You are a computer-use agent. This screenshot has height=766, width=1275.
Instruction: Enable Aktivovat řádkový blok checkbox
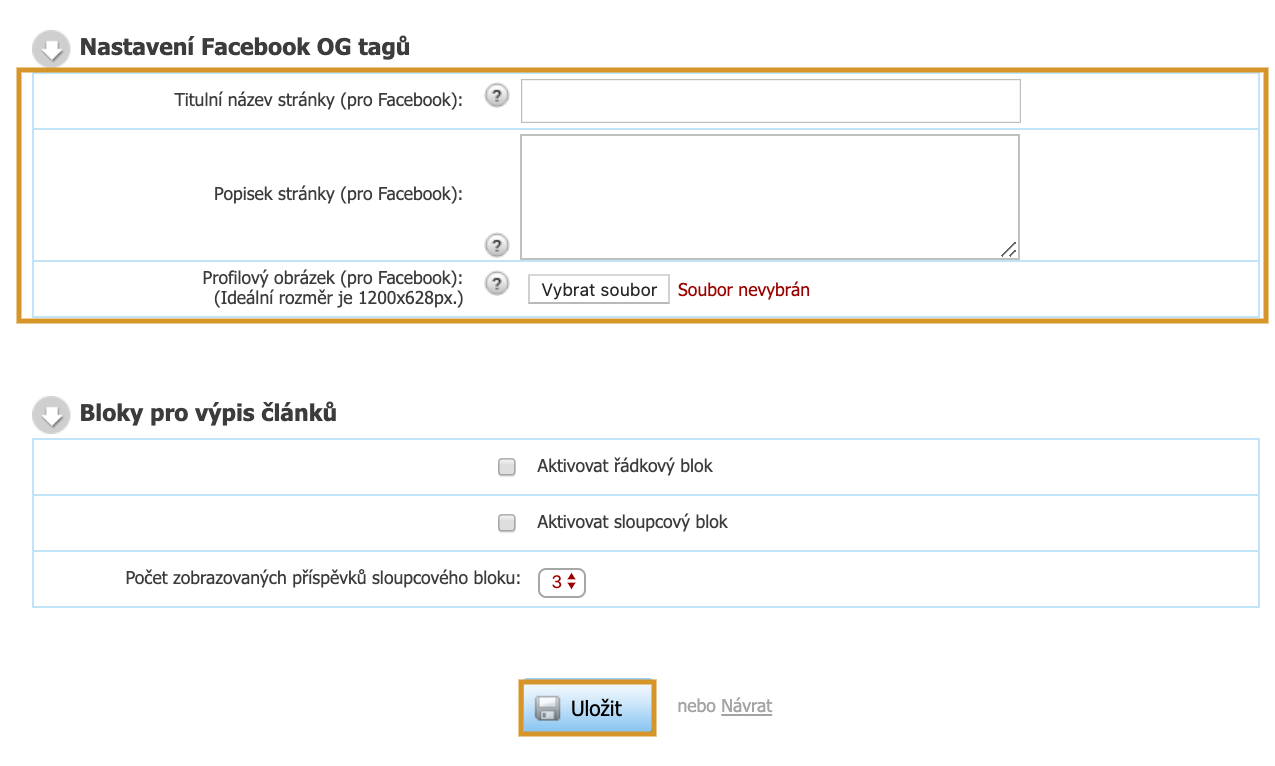tap(507, 467)
